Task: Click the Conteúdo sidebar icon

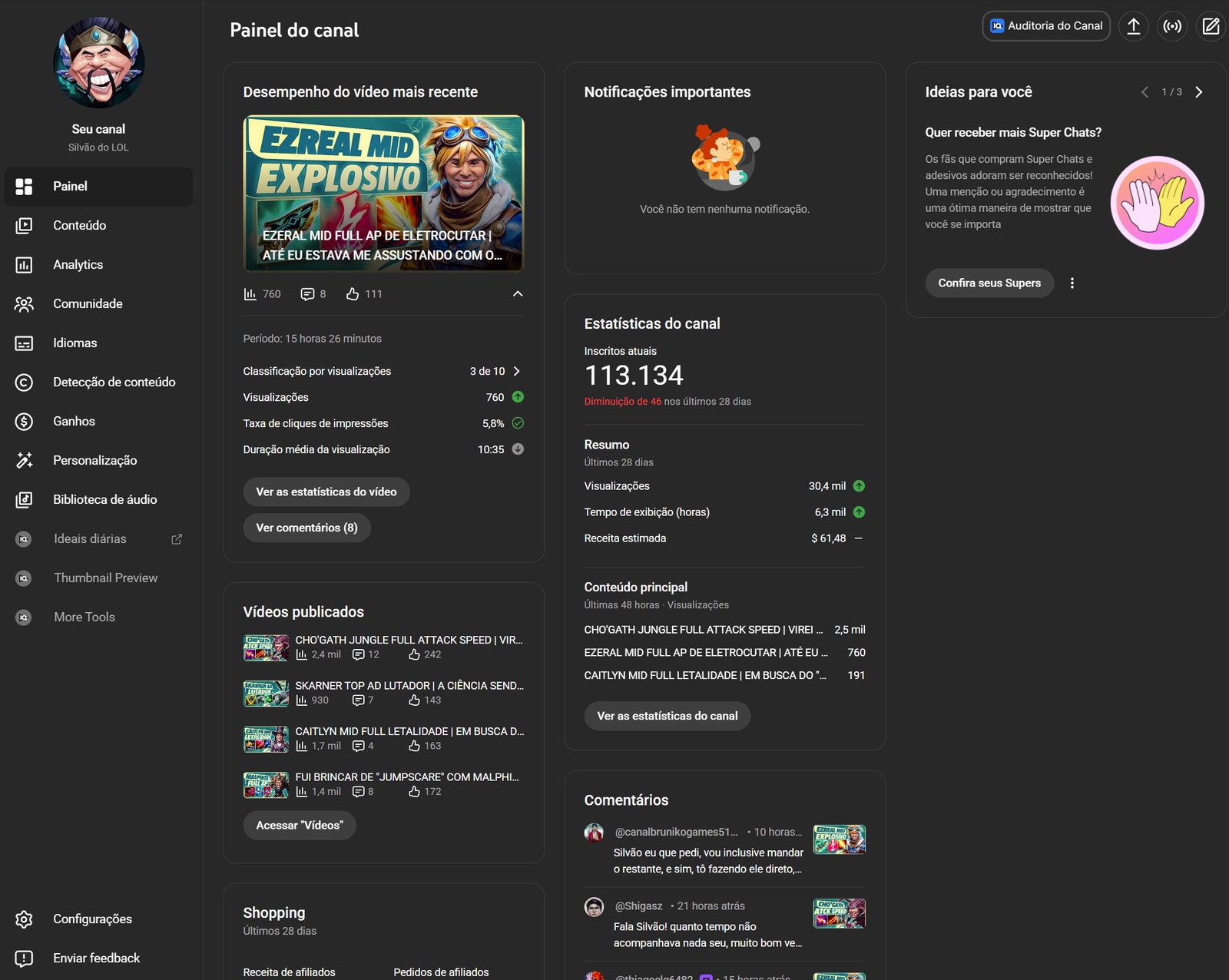Action: (x=24, y=226)
